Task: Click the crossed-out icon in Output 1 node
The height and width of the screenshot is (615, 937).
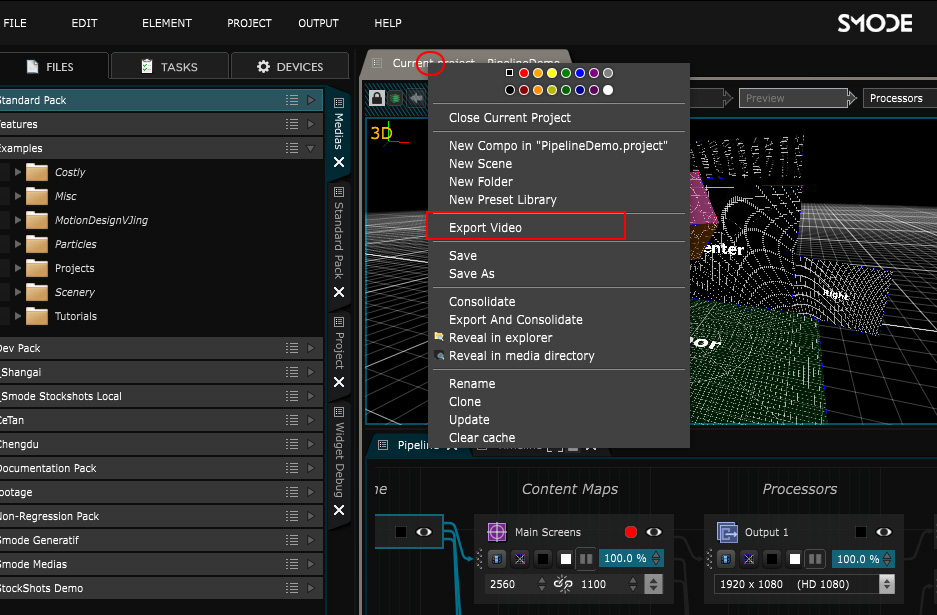Action: coord(749,559)
